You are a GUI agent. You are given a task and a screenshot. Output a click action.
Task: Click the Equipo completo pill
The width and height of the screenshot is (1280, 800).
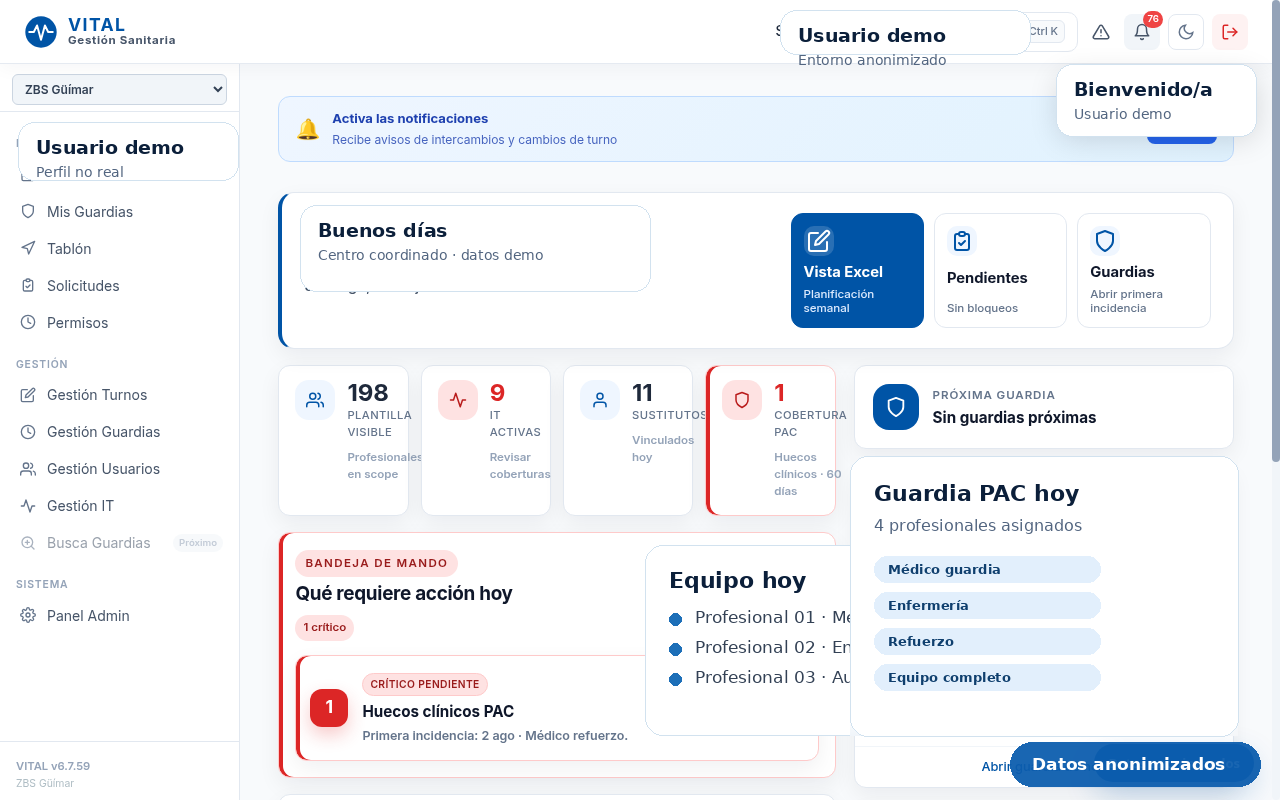click(x=987, y=677)
